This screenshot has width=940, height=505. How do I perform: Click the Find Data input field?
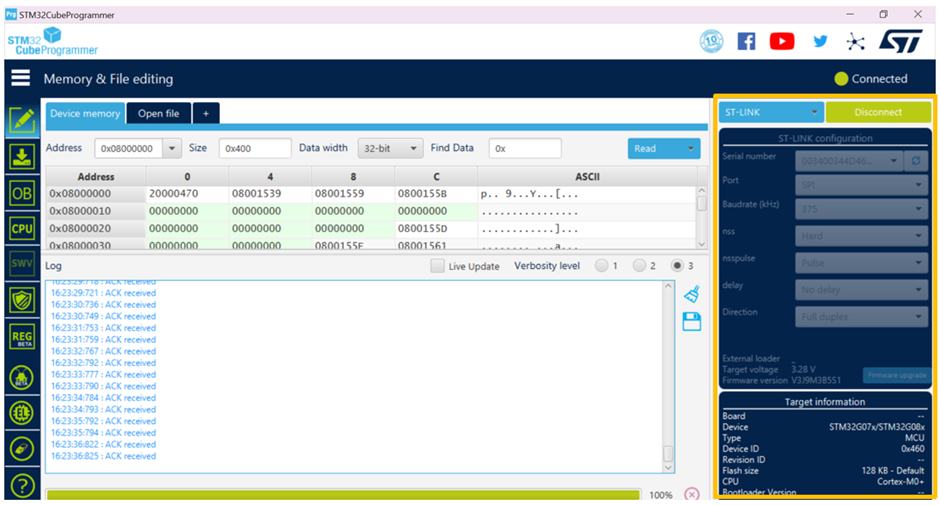pyautogui.click(x=525, y=148)
